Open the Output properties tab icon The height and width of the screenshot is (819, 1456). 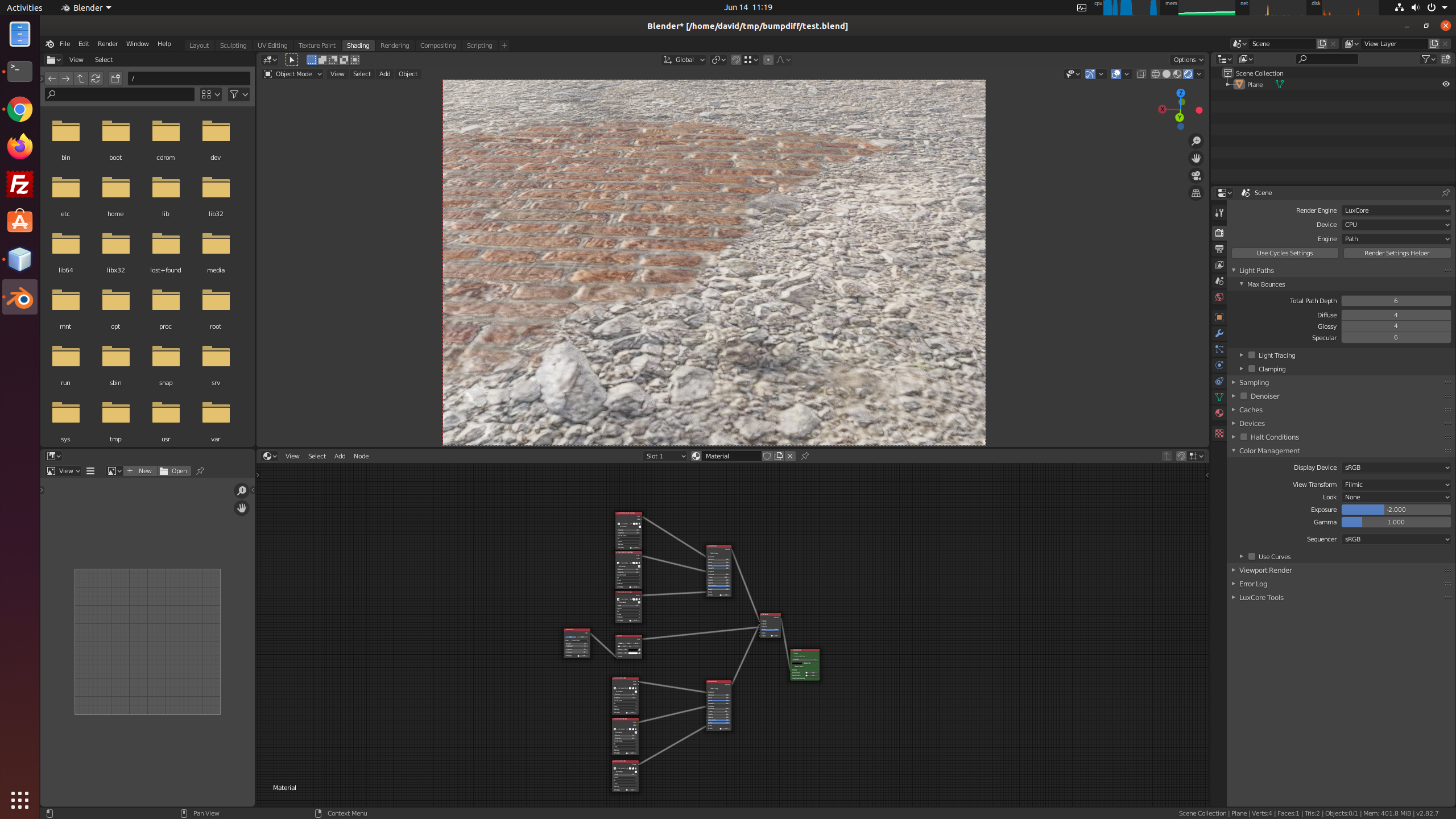click(1219, 249)
